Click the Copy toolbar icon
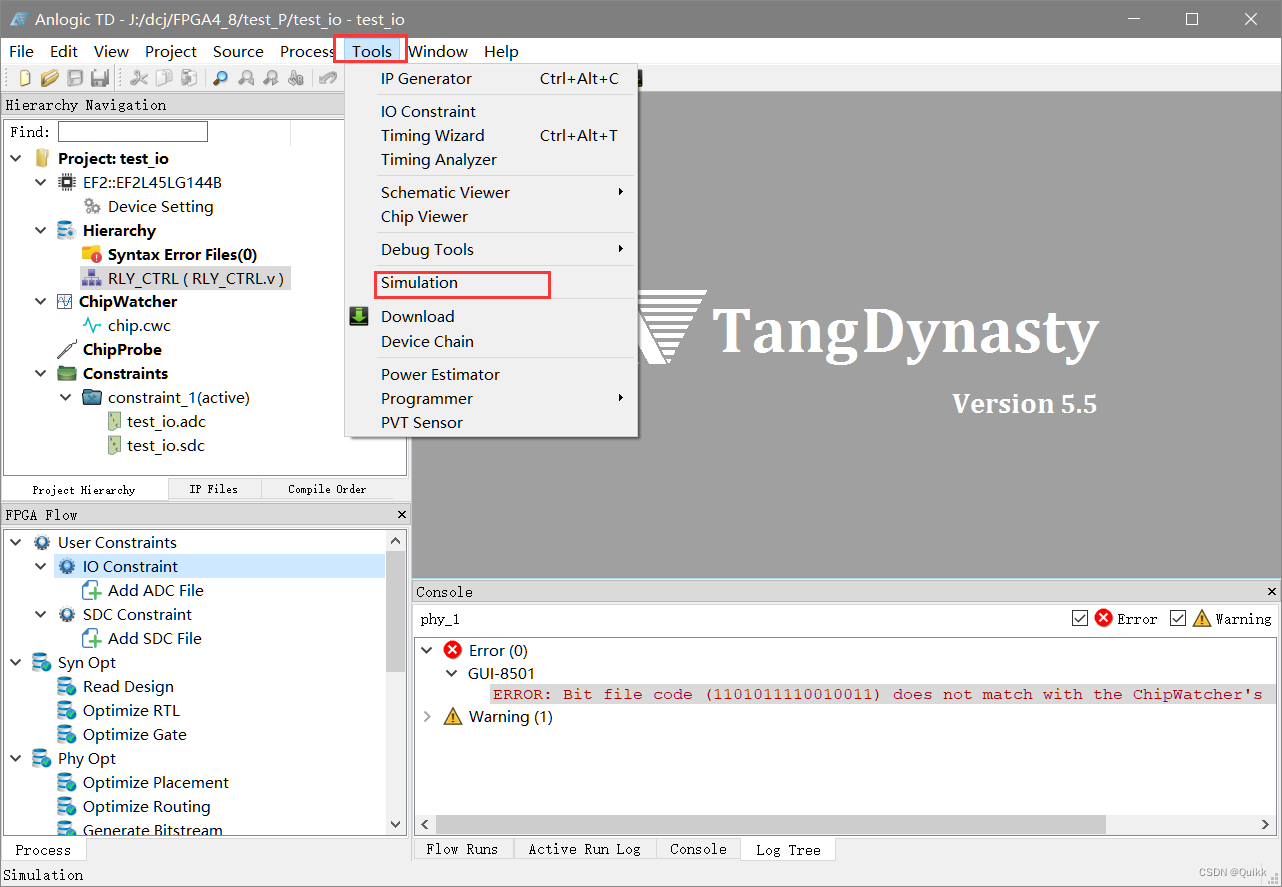This screenshot has height=887, width=1282. point(164,78)
